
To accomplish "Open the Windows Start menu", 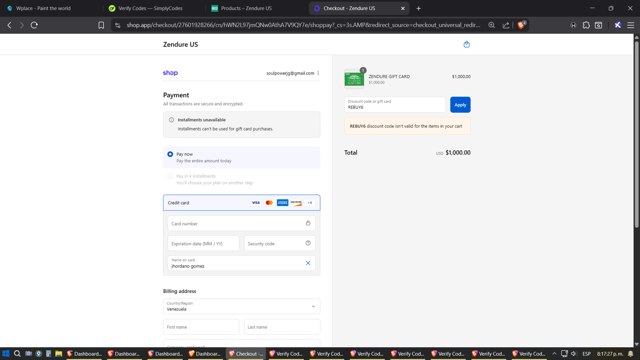I will coord(6,353).
